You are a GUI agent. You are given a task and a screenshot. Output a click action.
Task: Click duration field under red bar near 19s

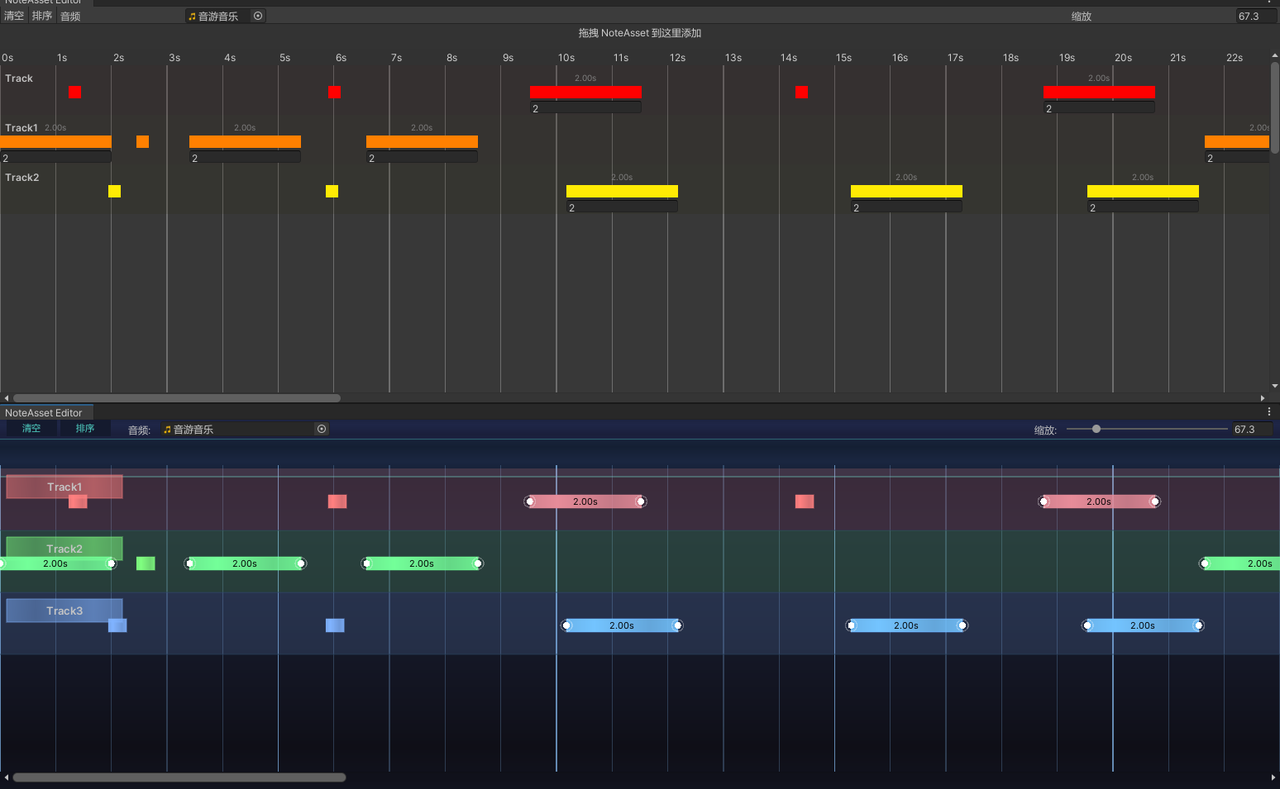[x=1099, y=108]
